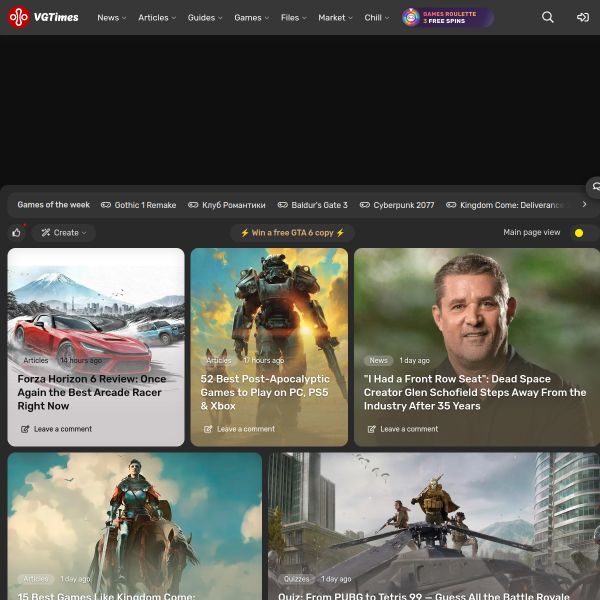Expand the Games menu
600x600 pixels.
click(x=252, y=18)
